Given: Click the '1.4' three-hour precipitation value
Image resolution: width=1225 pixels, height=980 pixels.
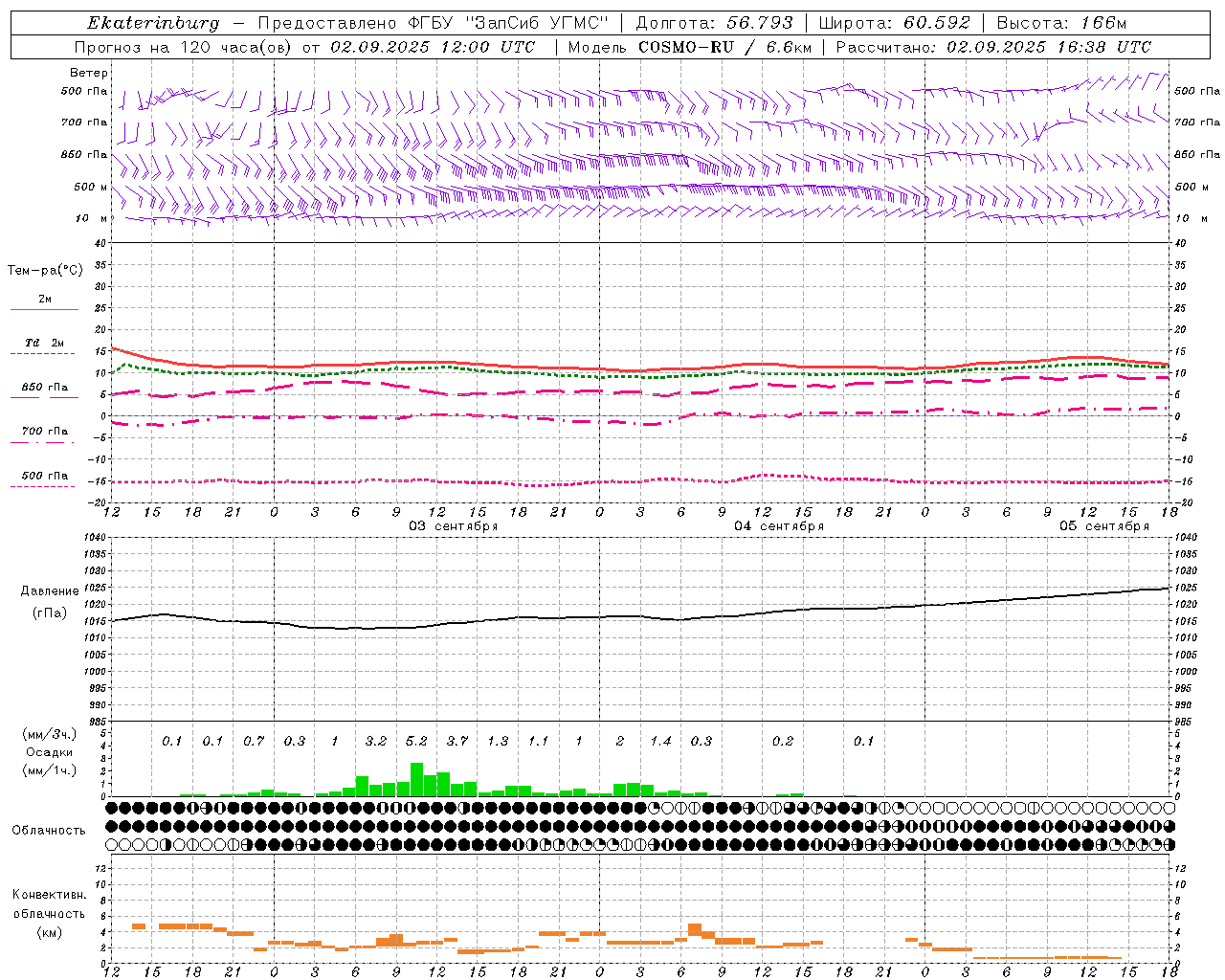Looking at the screenshot, I should pos(660,742).
